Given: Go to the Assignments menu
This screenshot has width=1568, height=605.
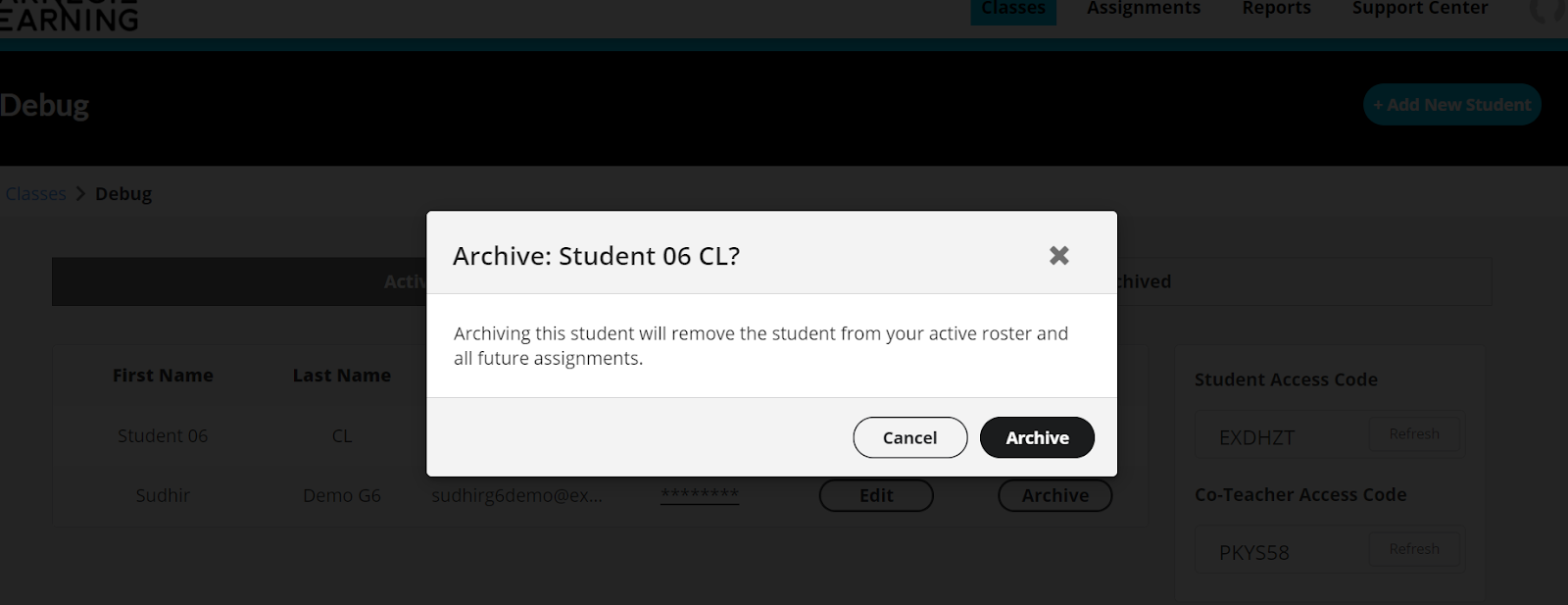Looking at the screenshot, I should pyautogui.click(x=1144, y=9).
